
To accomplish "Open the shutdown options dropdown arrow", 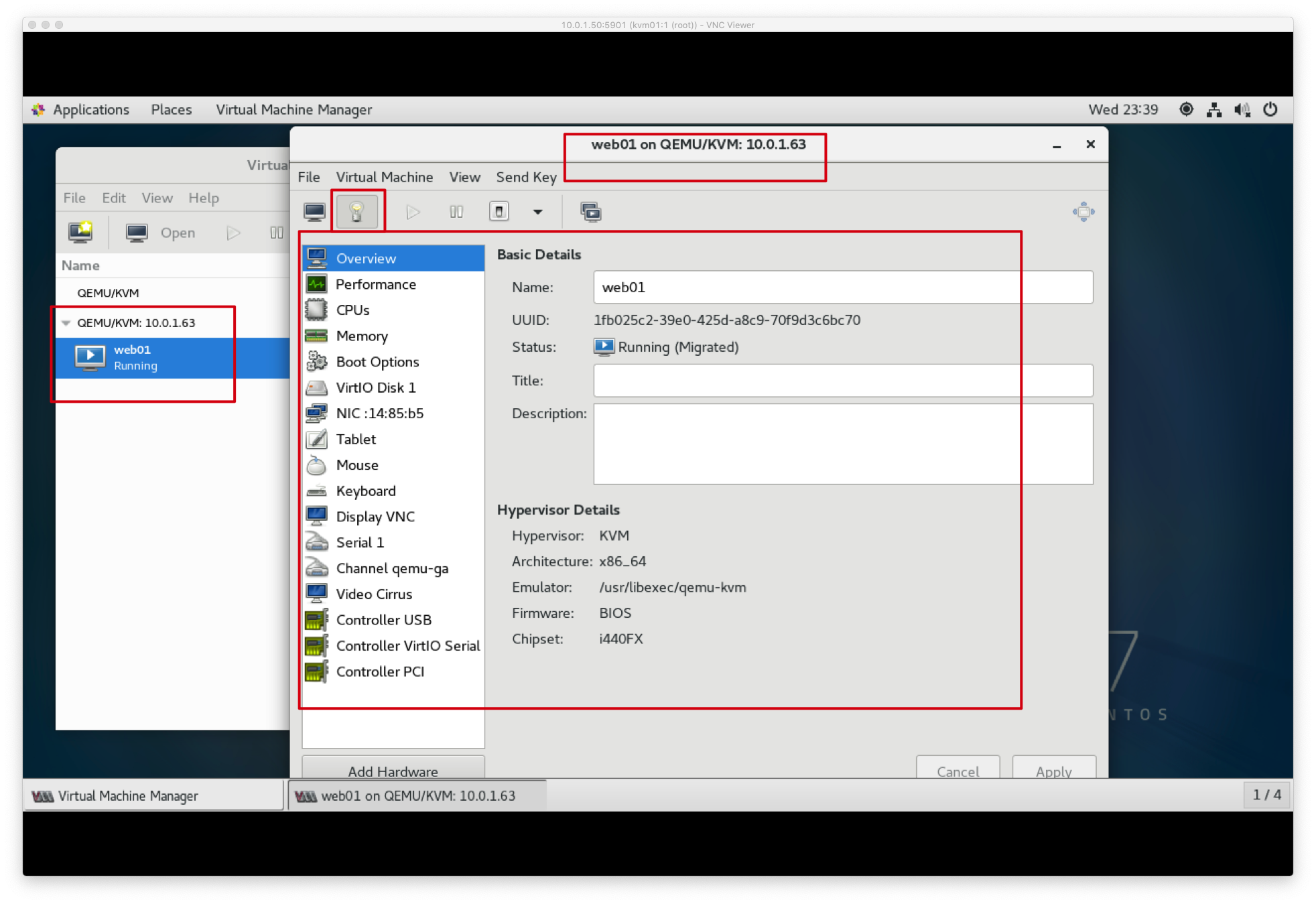I will pos(537,212).
